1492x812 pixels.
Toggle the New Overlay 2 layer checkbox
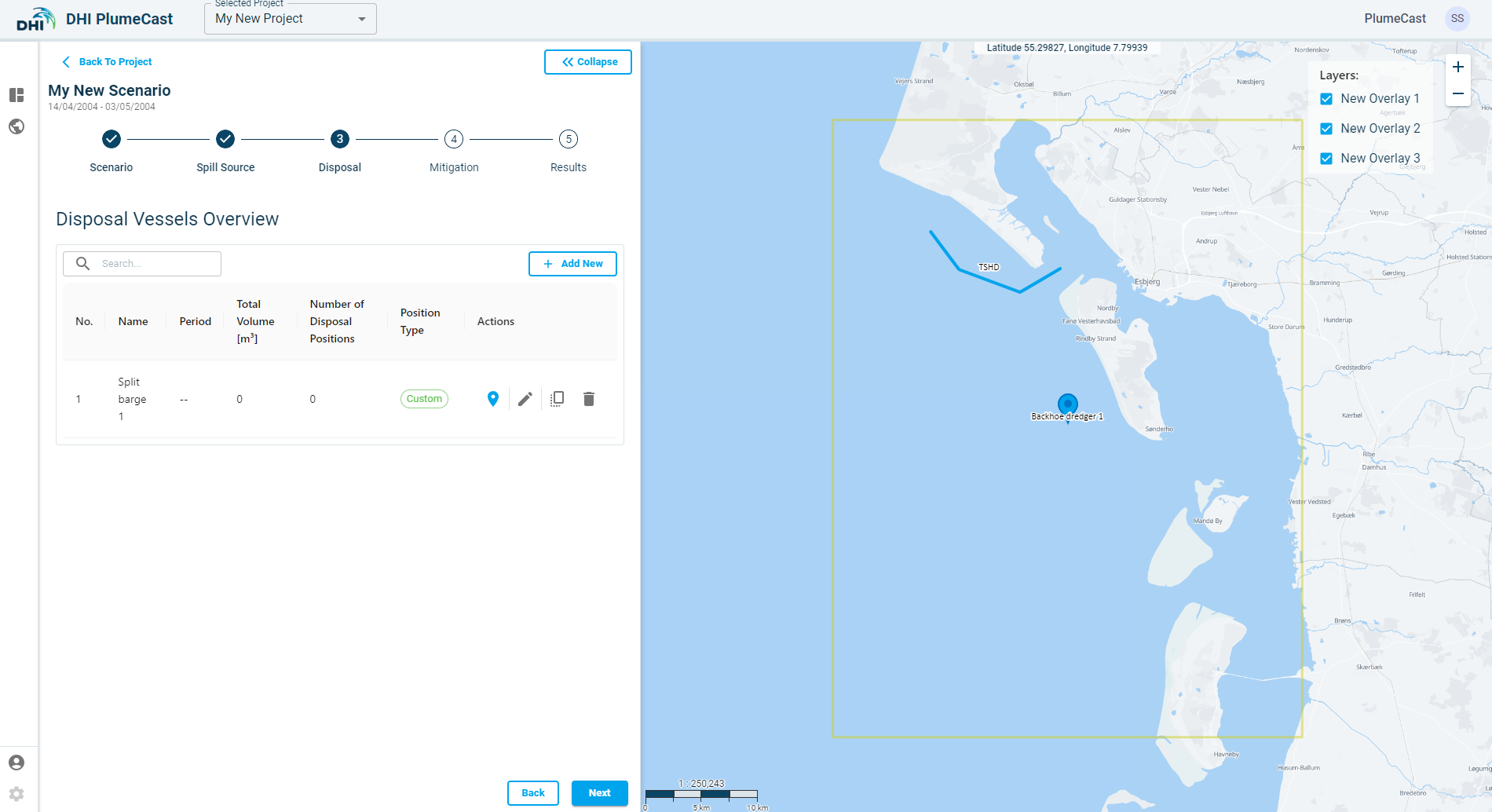(1326, 129)
